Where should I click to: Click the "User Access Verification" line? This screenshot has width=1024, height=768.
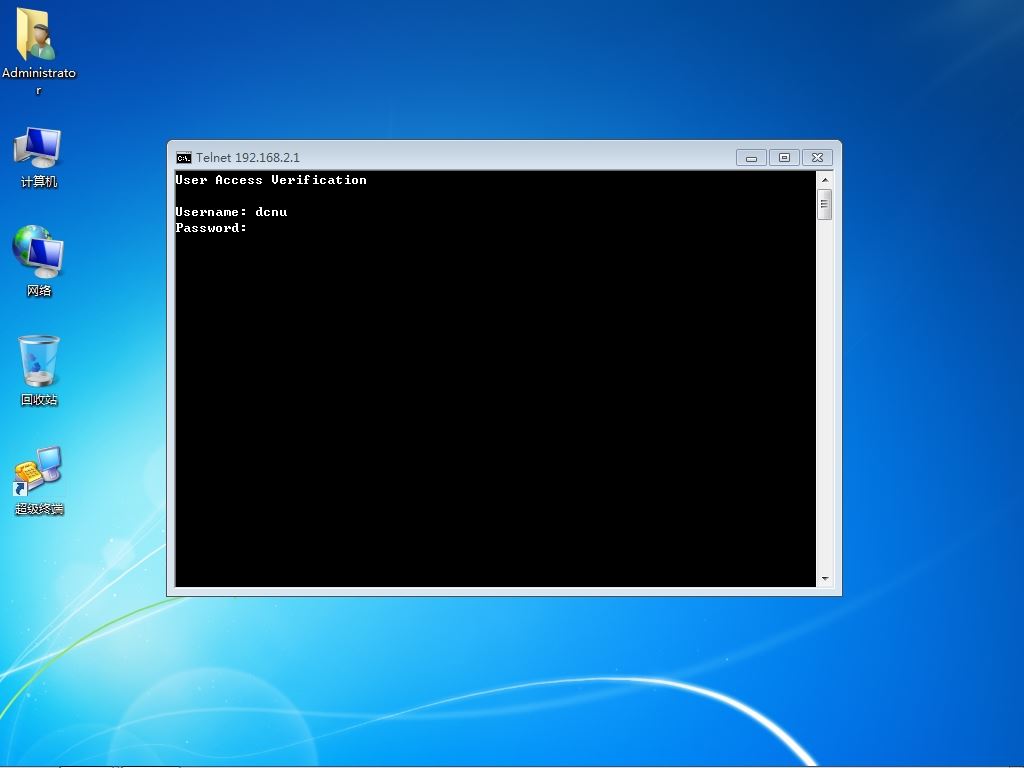[x=271, y=180]
